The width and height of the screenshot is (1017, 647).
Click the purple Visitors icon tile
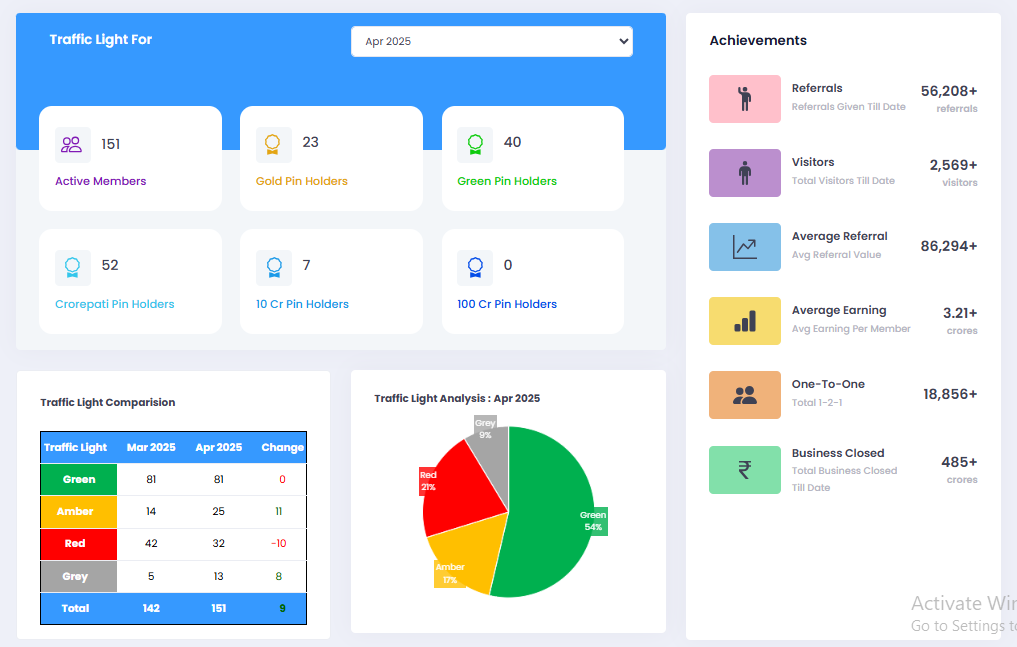point(744,173)
